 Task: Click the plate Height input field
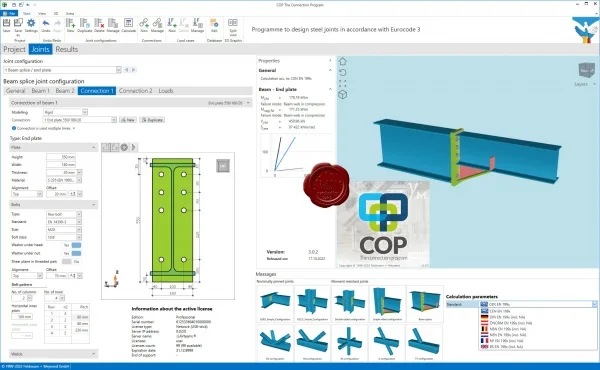(61, 157)
